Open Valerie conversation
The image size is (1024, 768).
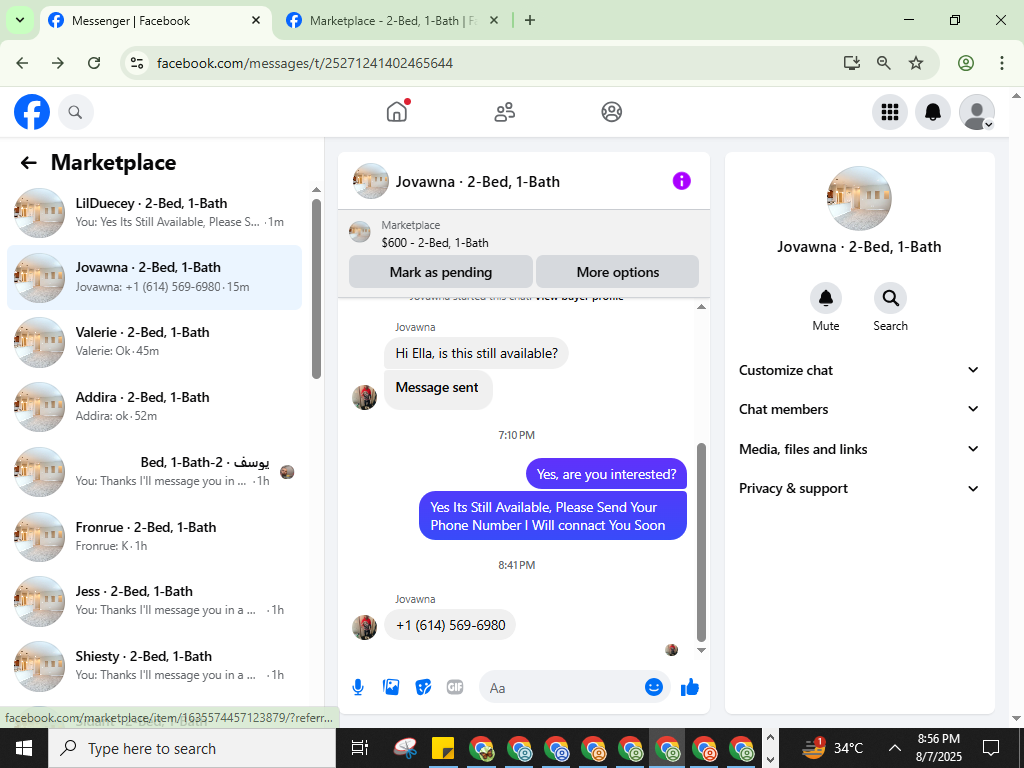click(155, 342)
